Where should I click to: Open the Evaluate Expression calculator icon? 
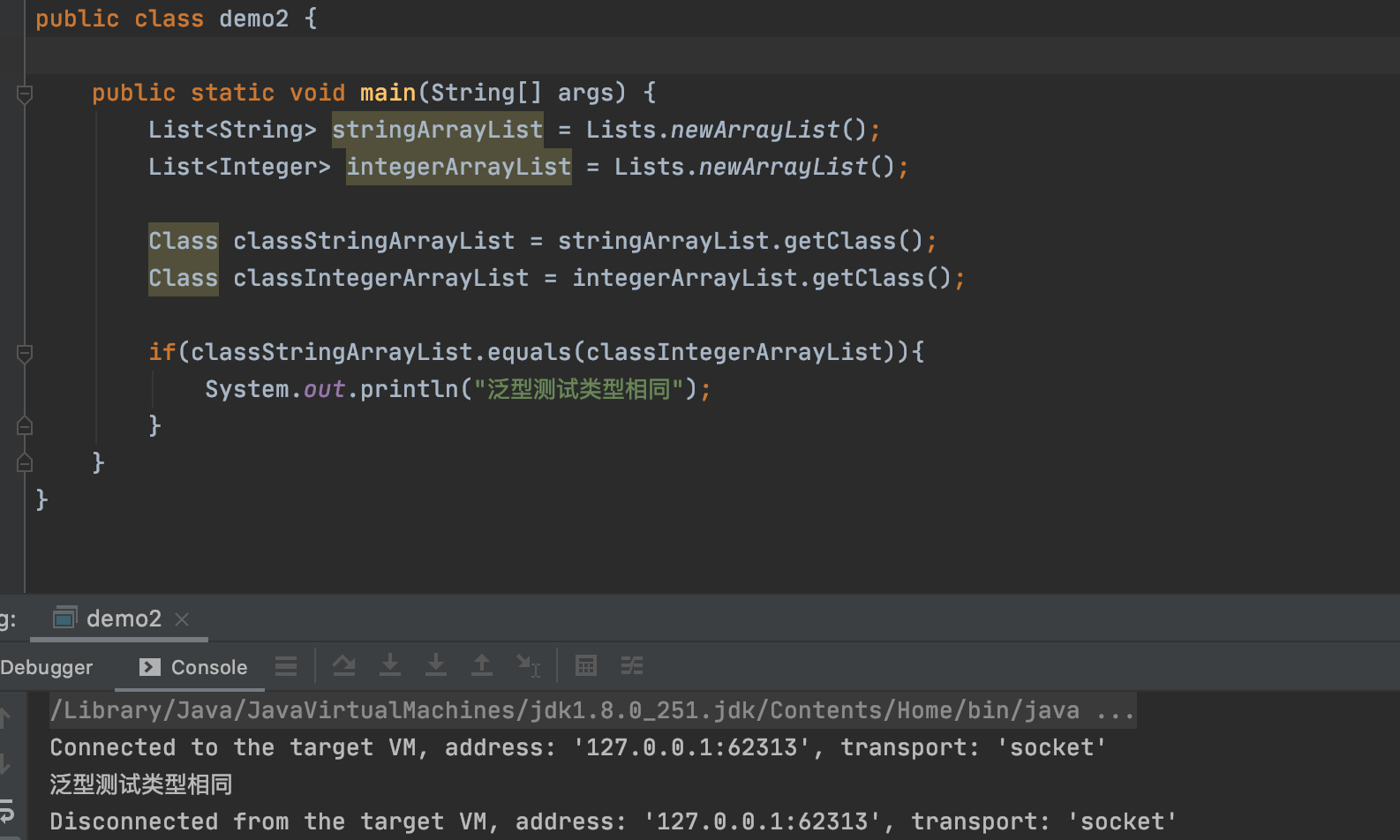586,666
